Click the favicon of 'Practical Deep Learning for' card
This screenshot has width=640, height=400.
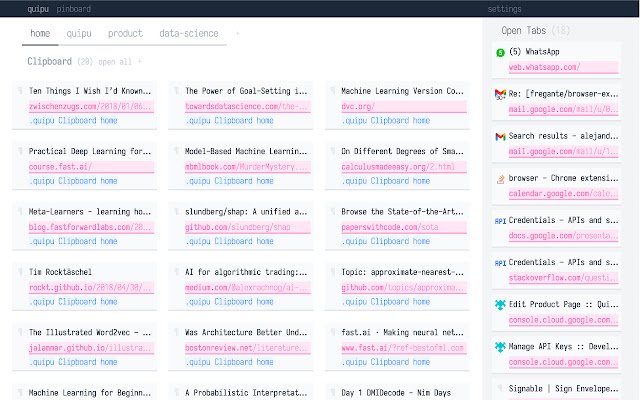point(20,151)
